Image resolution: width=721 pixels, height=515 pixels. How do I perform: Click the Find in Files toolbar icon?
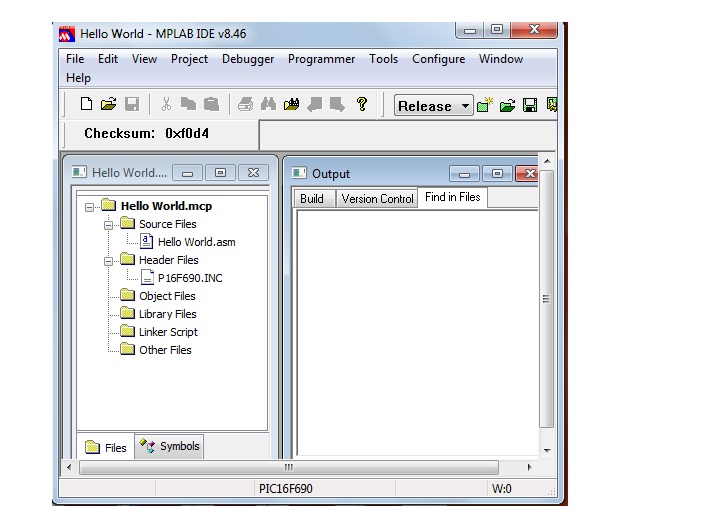pyautogui.click(x=292, y=104)
